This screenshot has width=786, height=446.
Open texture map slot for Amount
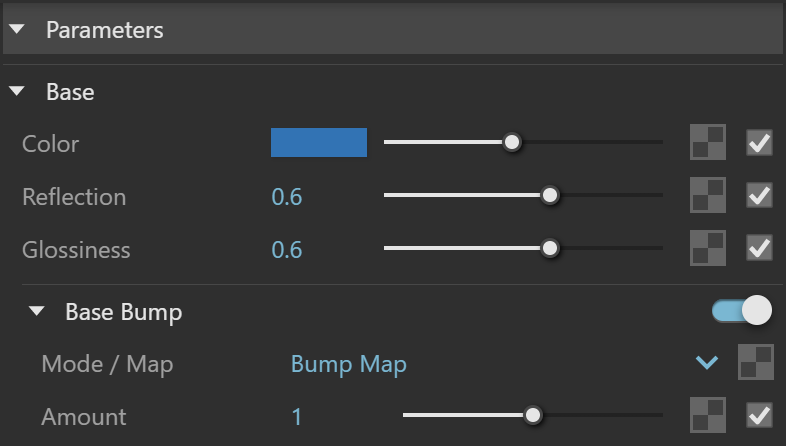tap(708, 415)
